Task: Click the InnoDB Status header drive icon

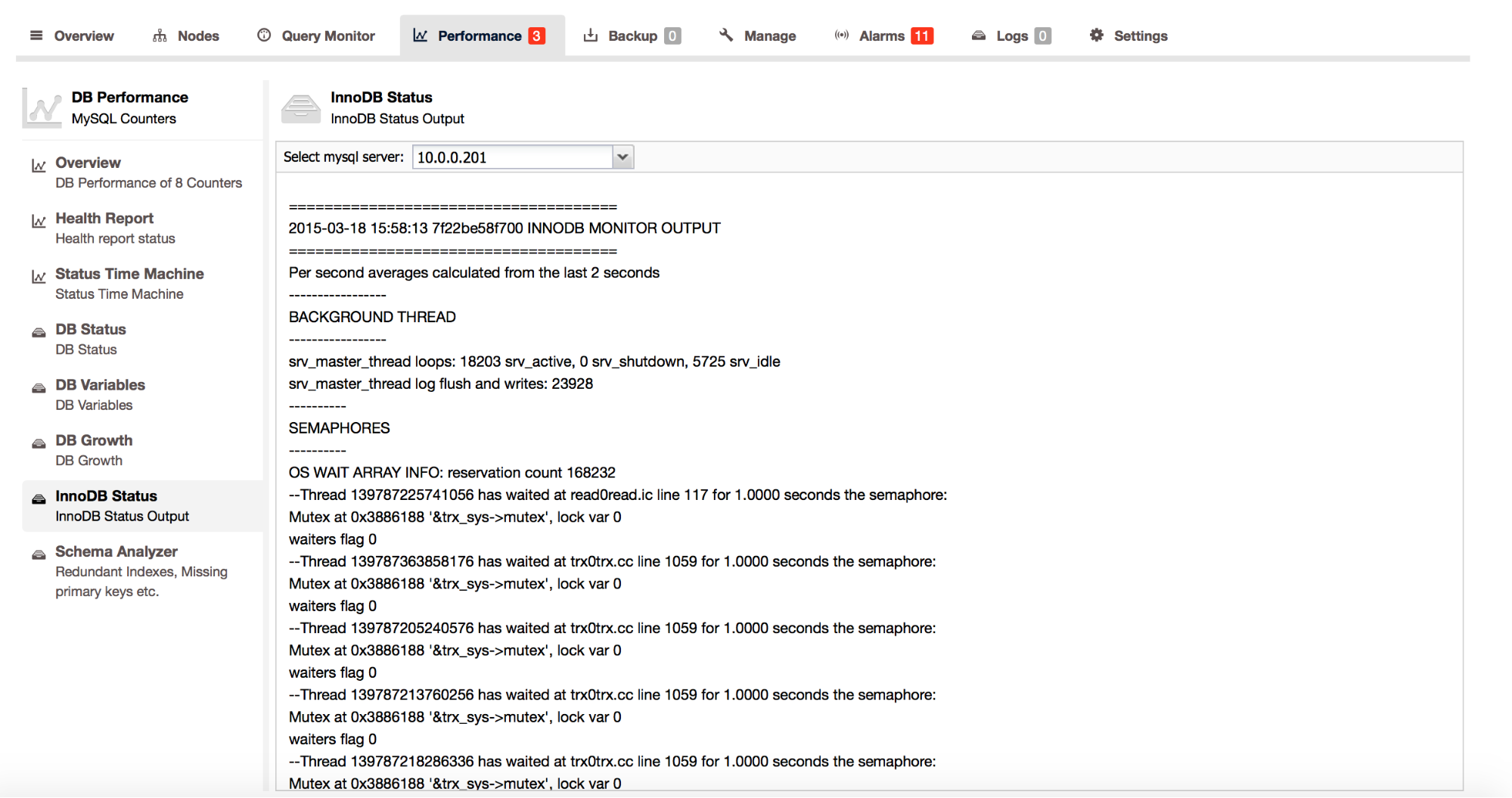Action: coord(301,108)
